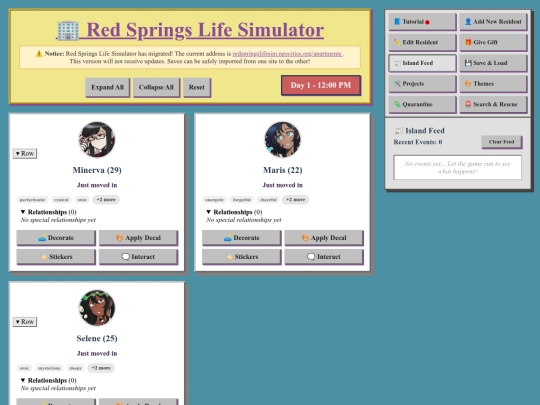The width and height of the screenshot is (540, 405).
Task: Click the building icon in the title
Action: tap(68, 31)
